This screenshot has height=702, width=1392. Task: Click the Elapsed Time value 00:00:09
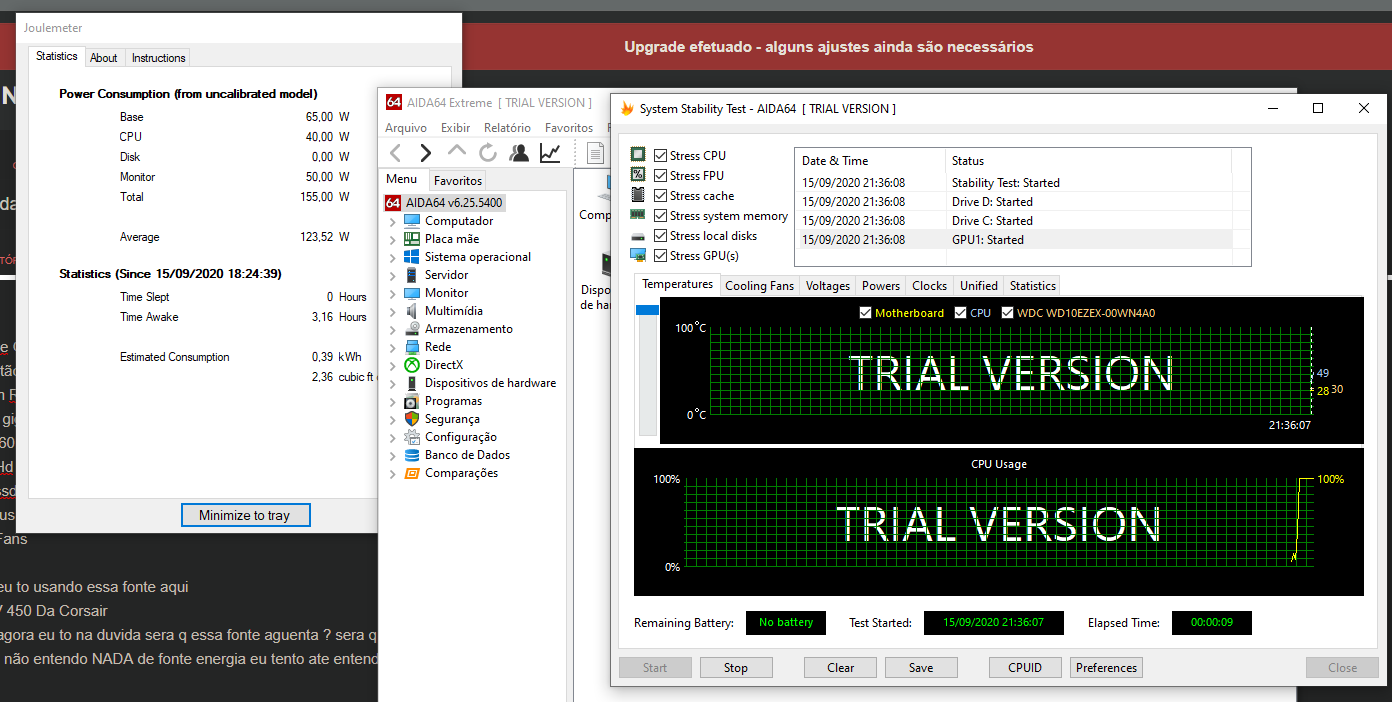(1211, 623)
